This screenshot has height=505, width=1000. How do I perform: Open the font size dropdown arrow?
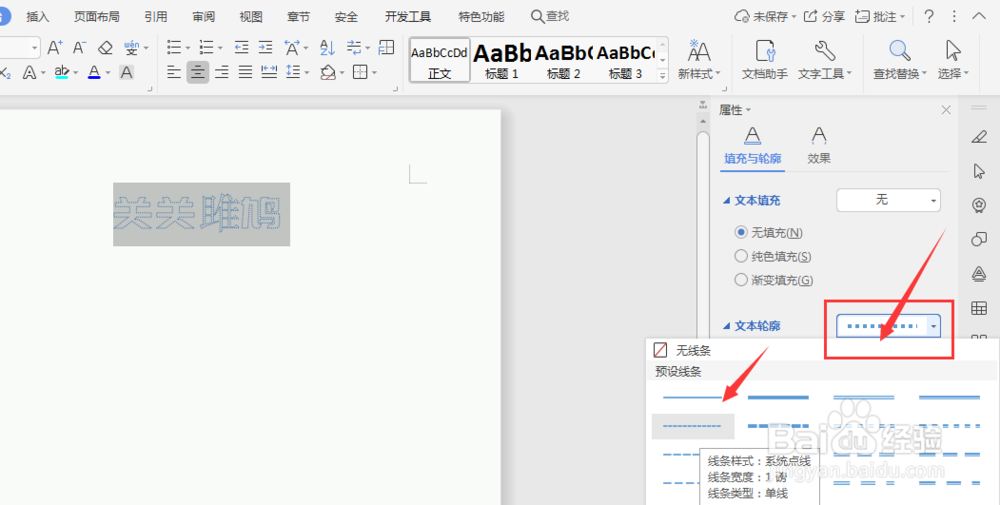coord(35,48)
